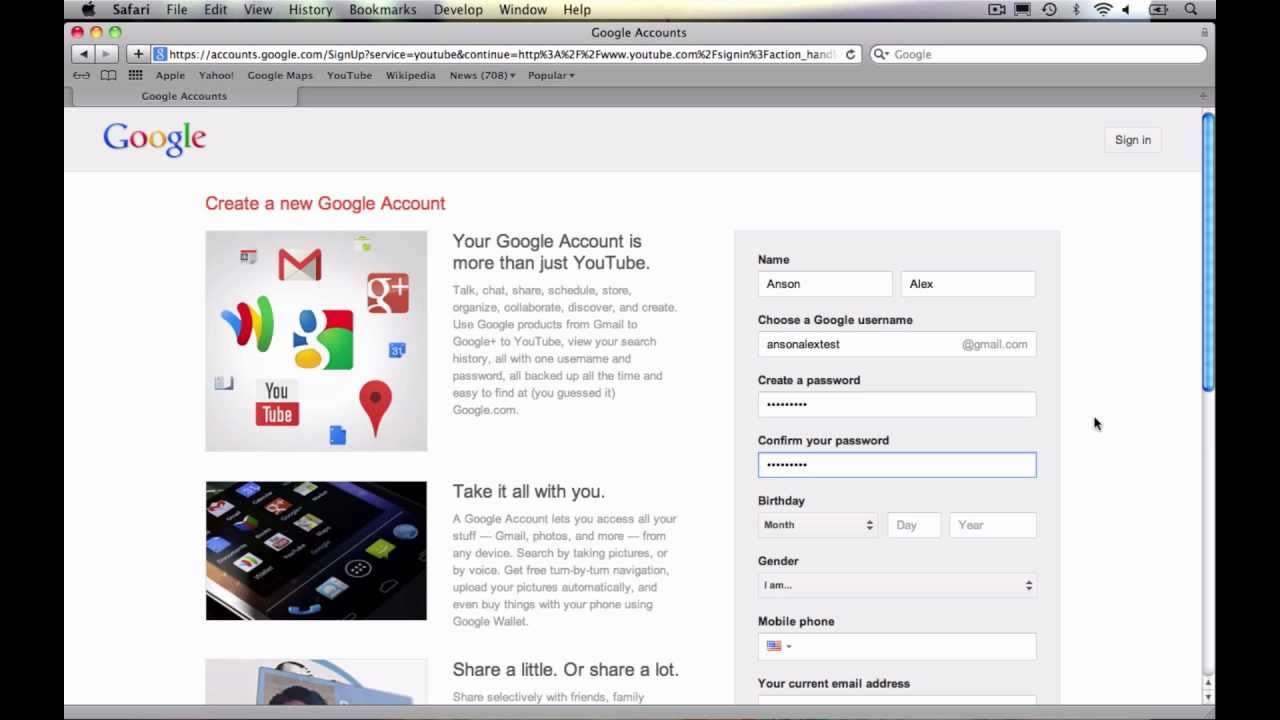The width and height of the screenshot is (1280, 720).
Task: Click the Mobile phone number field
Action: (897, 646)
